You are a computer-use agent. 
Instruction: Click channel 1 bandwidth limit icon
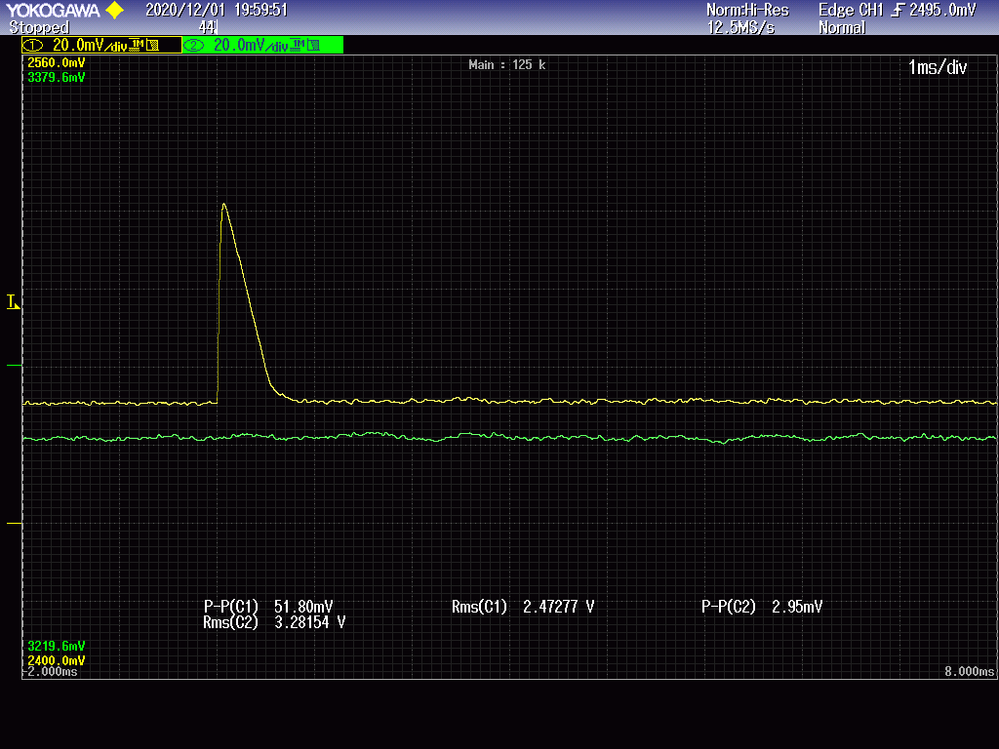click(x=152, y=45)
